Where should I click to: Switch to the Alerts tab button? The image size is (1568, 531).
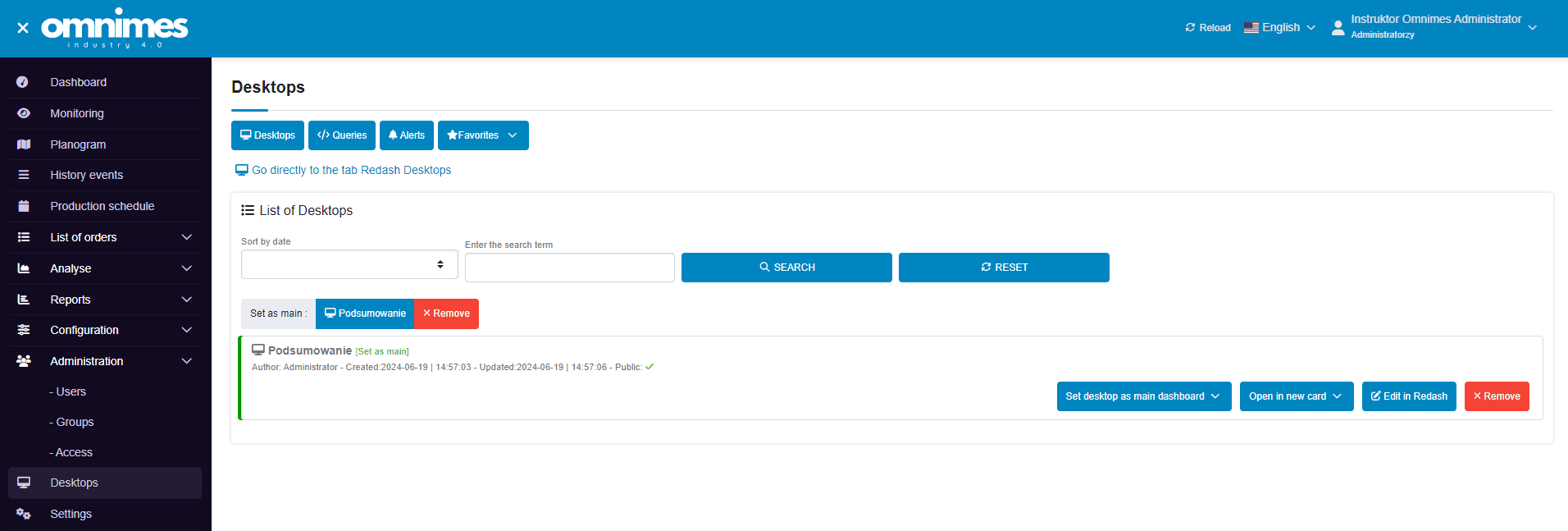(x=407, y=135)
